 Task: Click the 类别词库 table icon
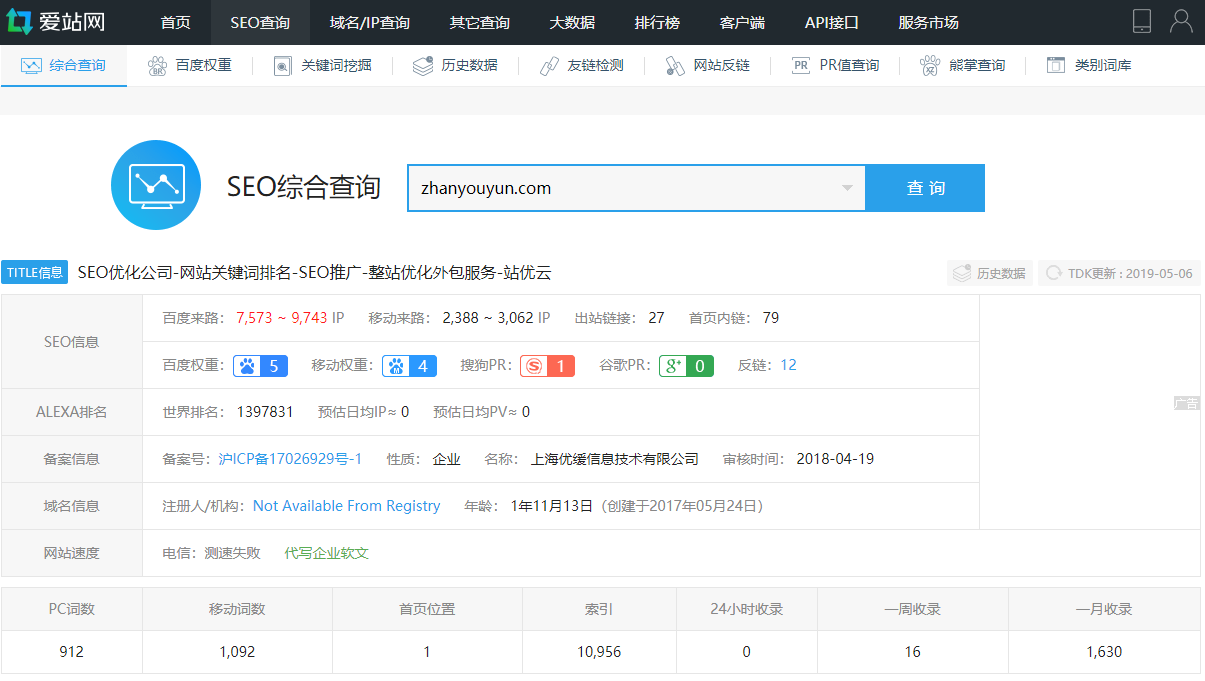pyautogui.click(x=1056, y=65)
